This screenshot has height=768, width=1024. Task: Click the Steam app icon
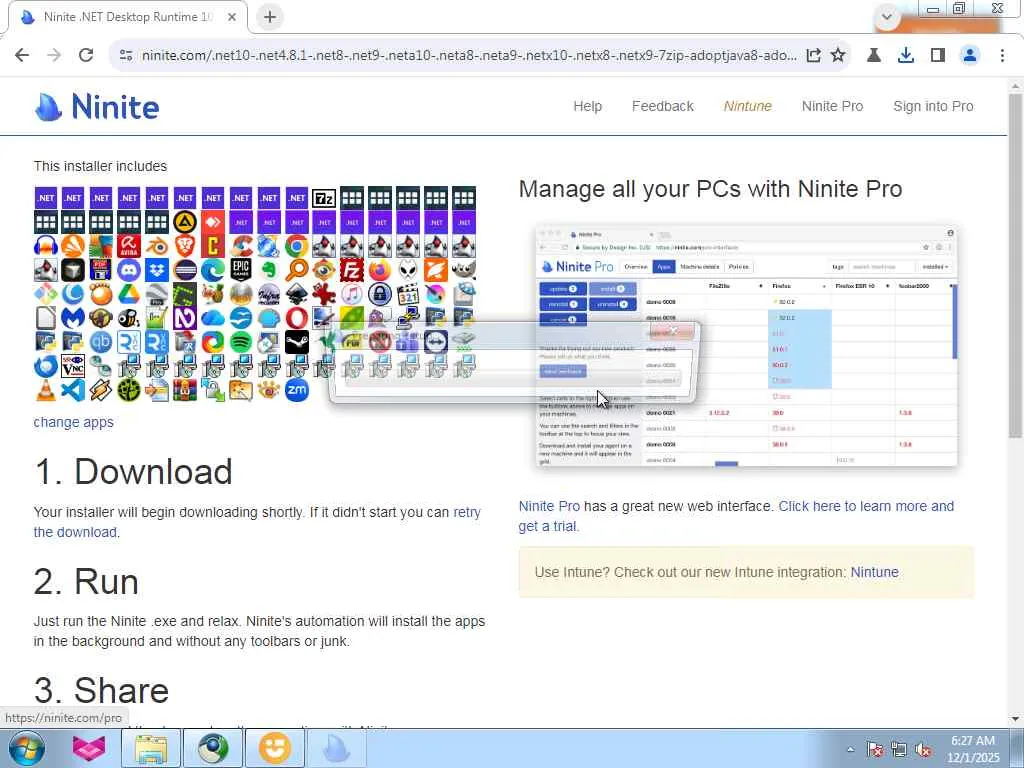click(296, 342)
